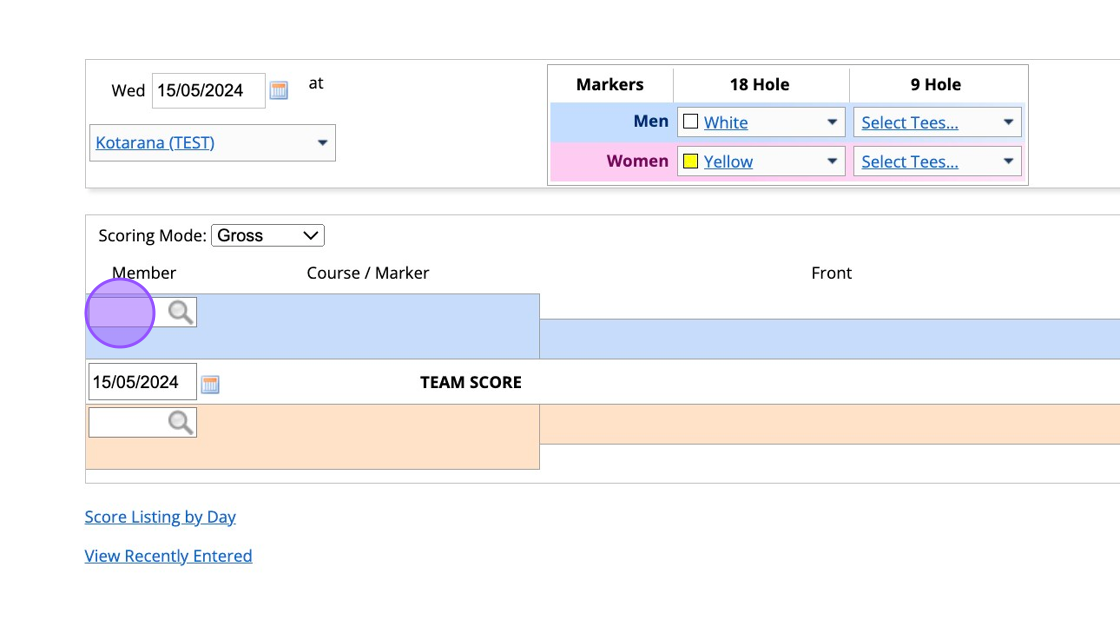The image size is (1120, 626).
Task: Expand Women's 9 Hole tee dropdown arrow
Action: (1008, 161)
